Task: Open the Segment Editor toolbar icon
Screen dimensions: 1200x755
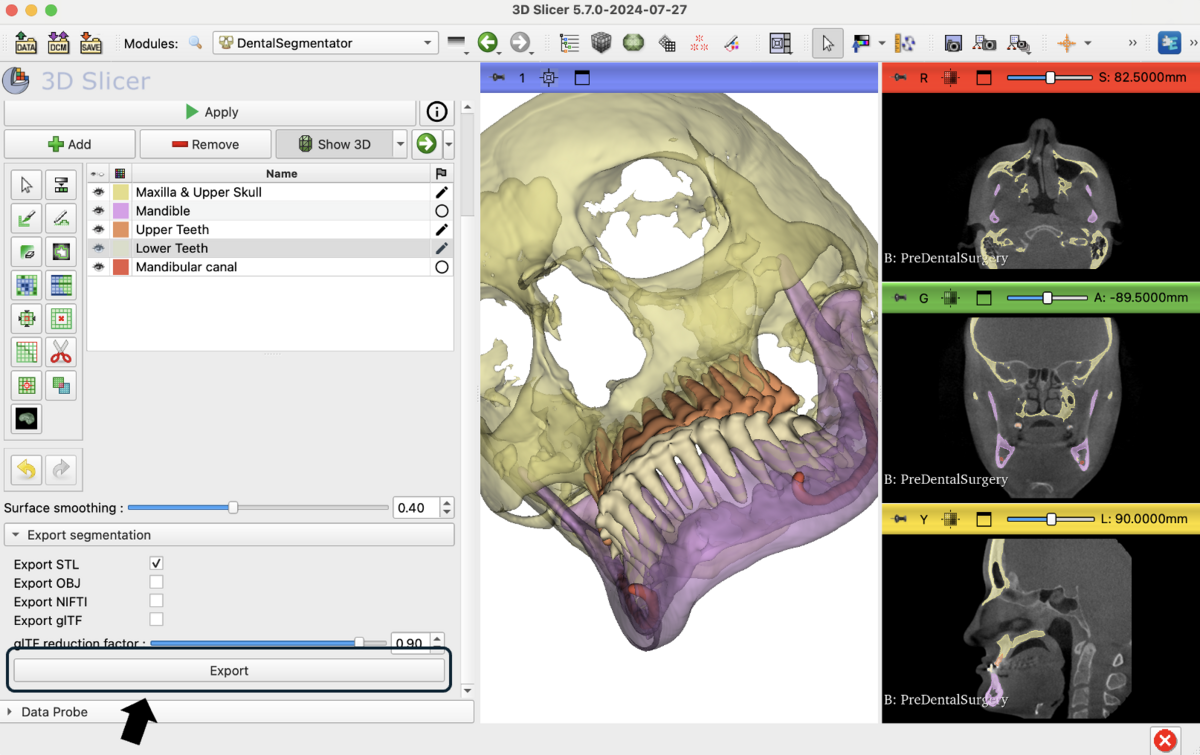Action: 731,43
